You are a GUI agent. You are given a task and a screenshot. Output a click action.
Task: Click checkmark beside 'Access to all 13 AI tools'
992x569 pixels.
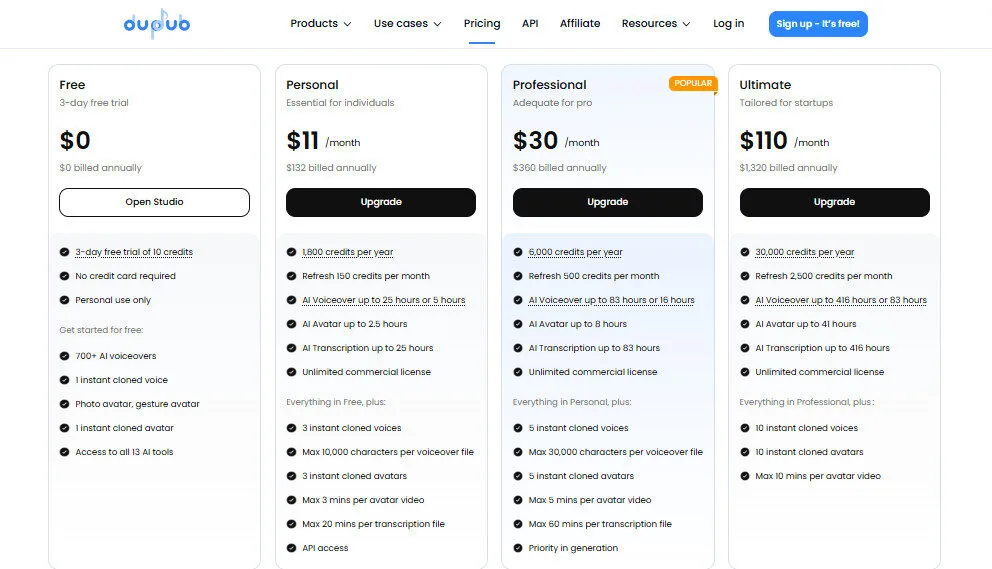[x=65, y=452]
